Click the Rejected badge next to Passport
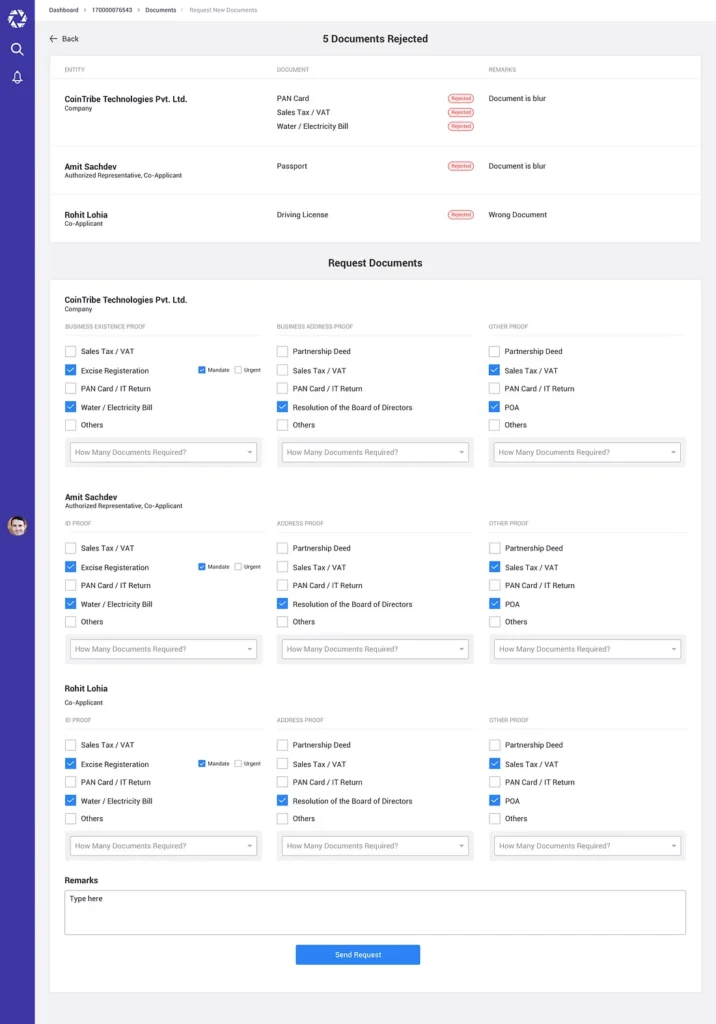The image size is (716, 1024). (460, 166)
